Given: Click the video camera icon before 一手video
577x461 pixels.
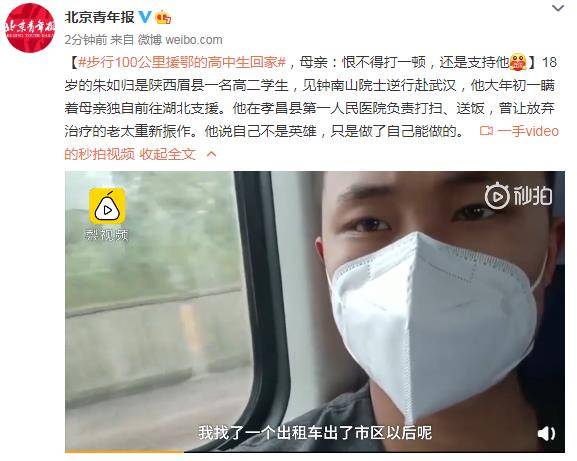Looking at the screenshot, I should (x=486, y=131).
